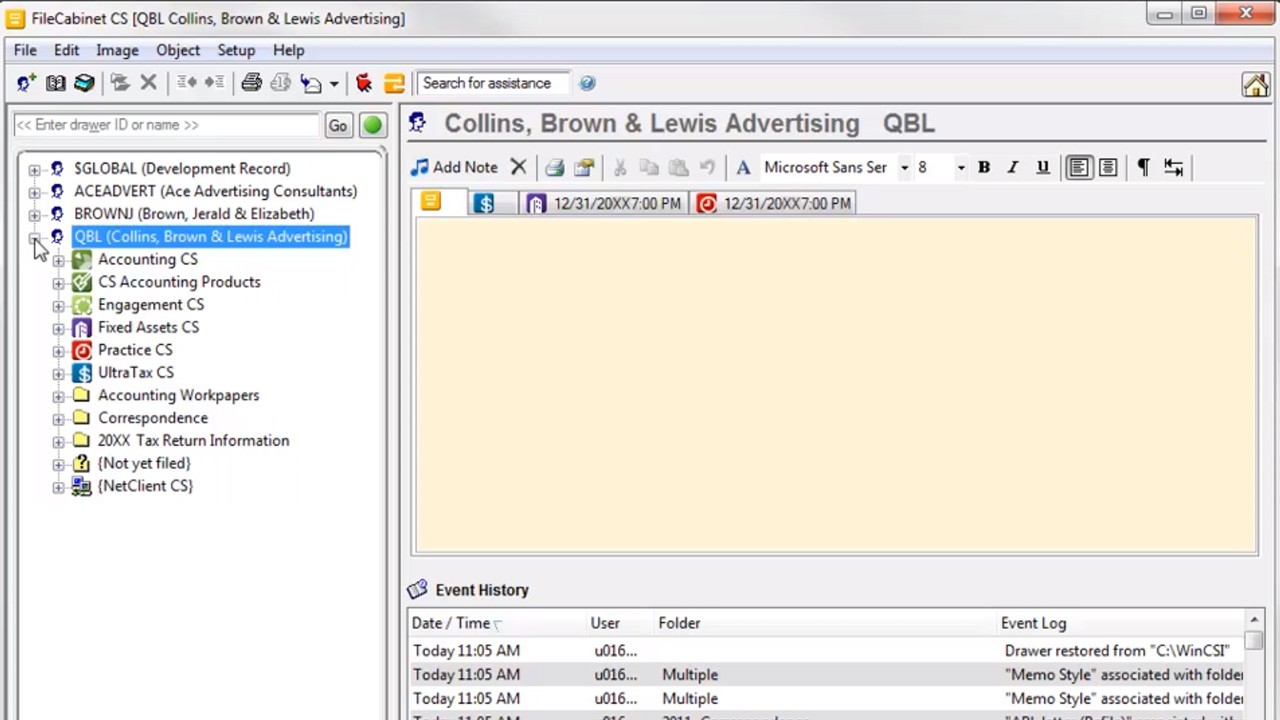Open the Microsoft Sans Serif font dropdown

tap(903, 167)
